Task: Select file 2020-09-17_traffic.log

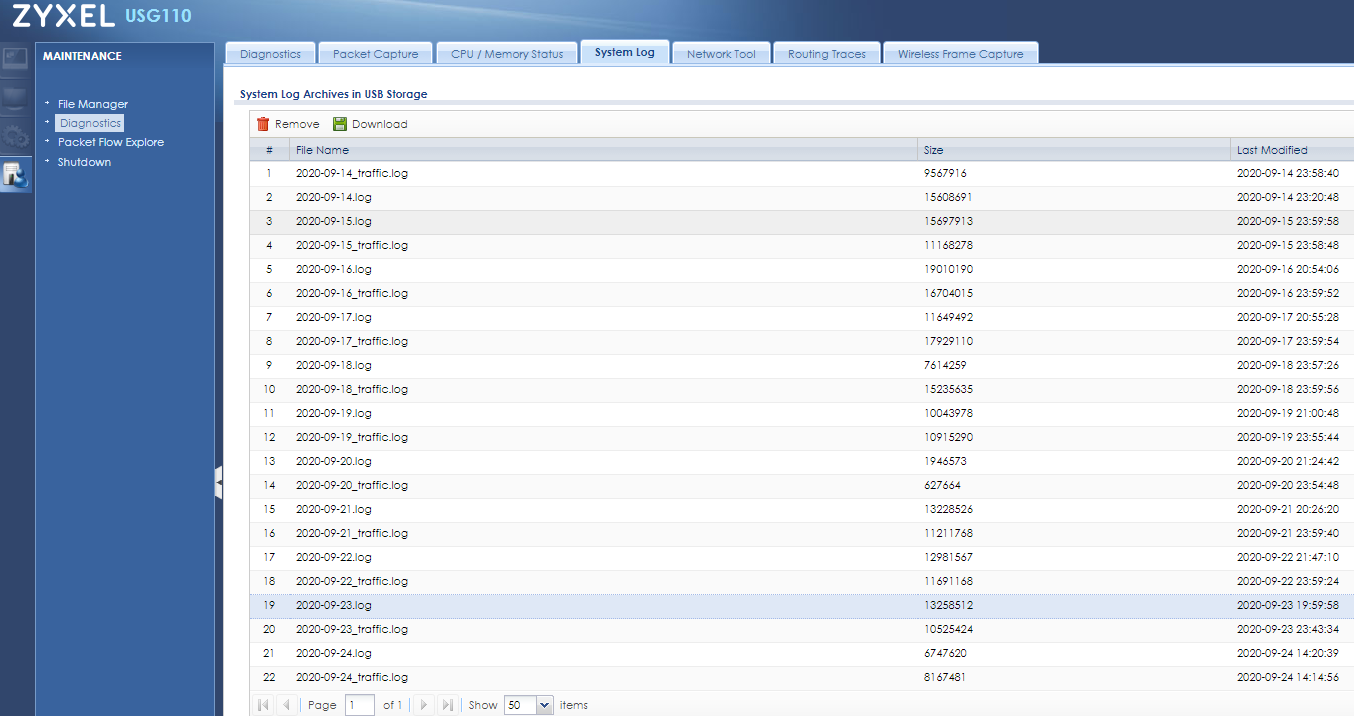Action: click(352, 341)
